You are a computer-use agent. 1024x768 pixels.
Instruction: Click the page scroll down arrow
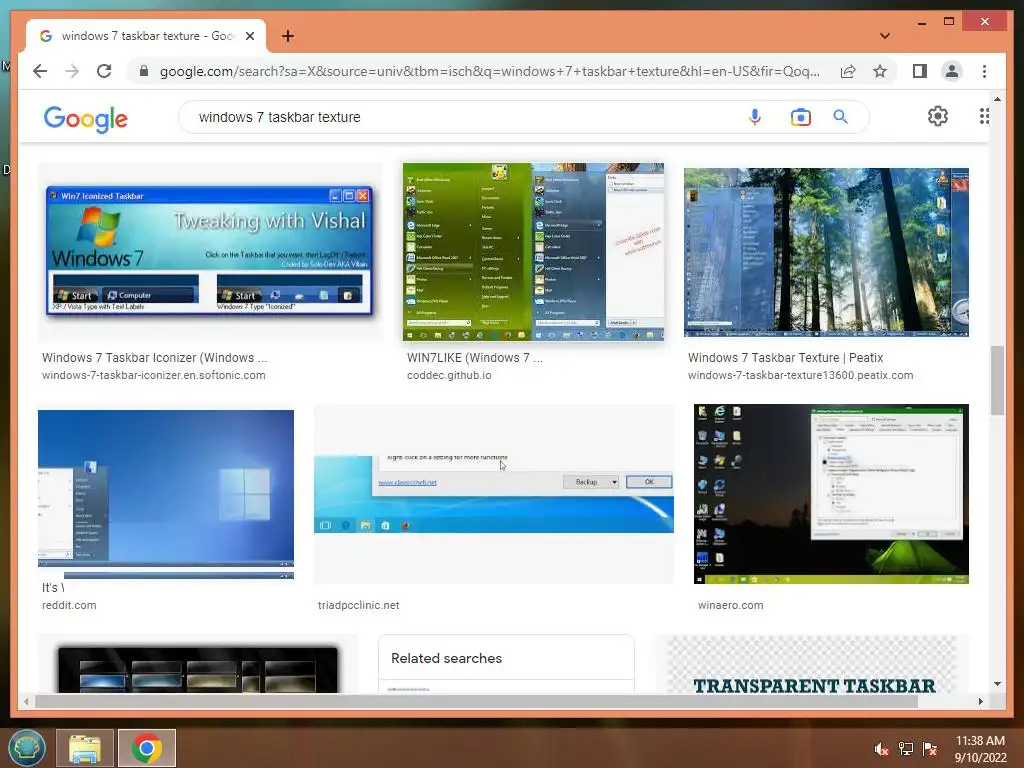click(x=997, y=684)
